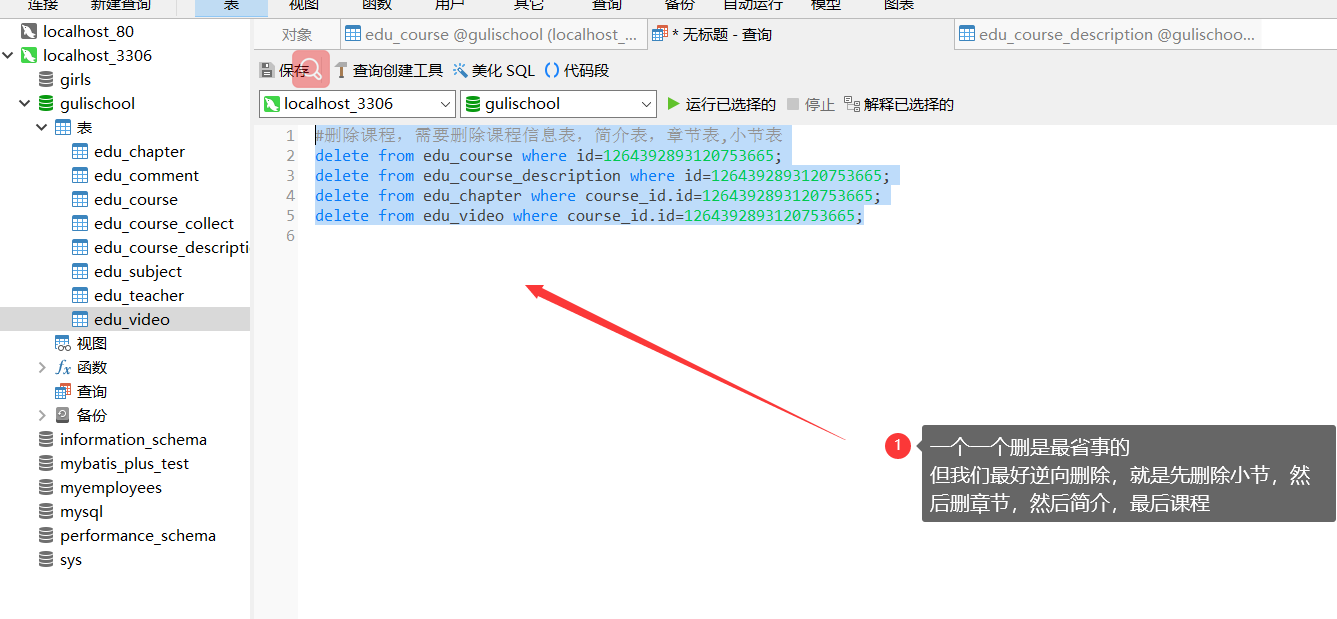
Task: Click the empty line 6 in editor
Action: click(816, 236)
